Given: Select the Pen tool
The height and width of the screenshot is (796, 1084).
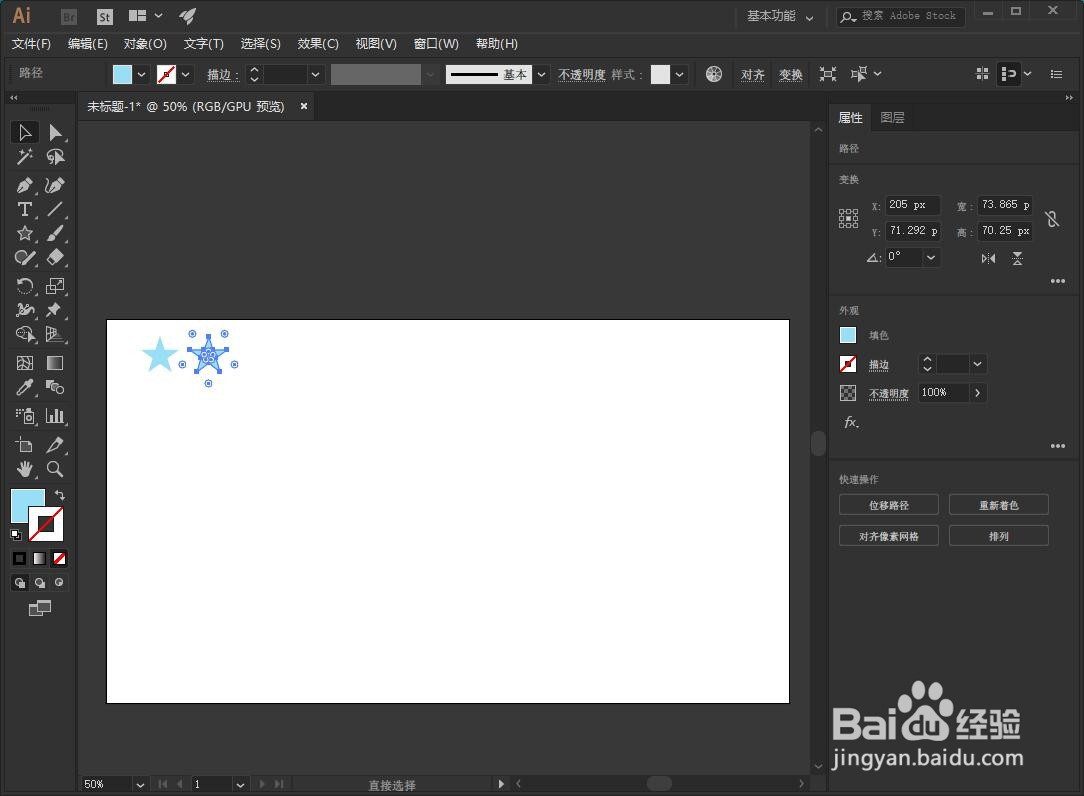Looking at the screenshot, I should pyautogui.click(x=25, y=185).
